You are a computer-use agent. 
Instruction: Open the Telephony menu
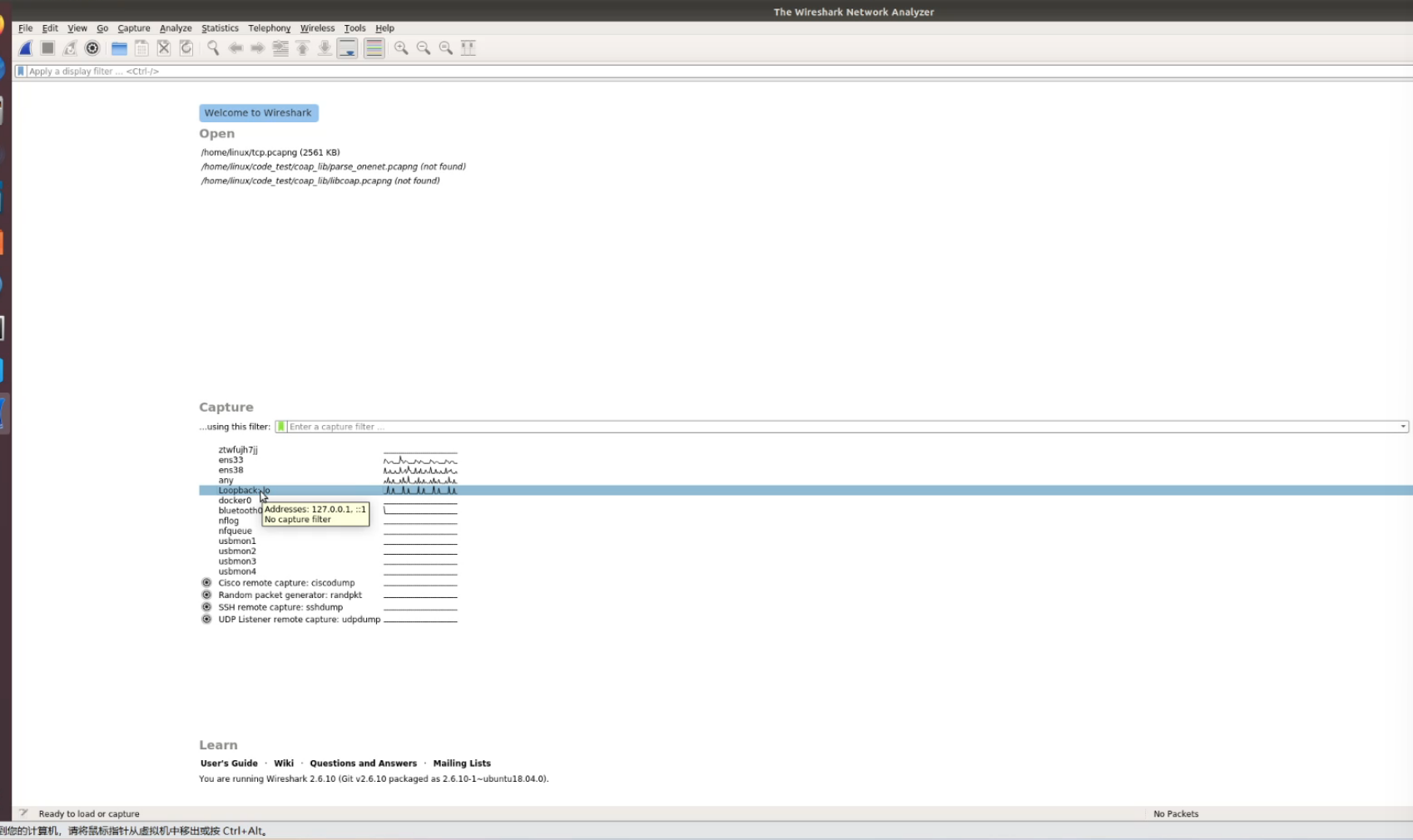270,28
